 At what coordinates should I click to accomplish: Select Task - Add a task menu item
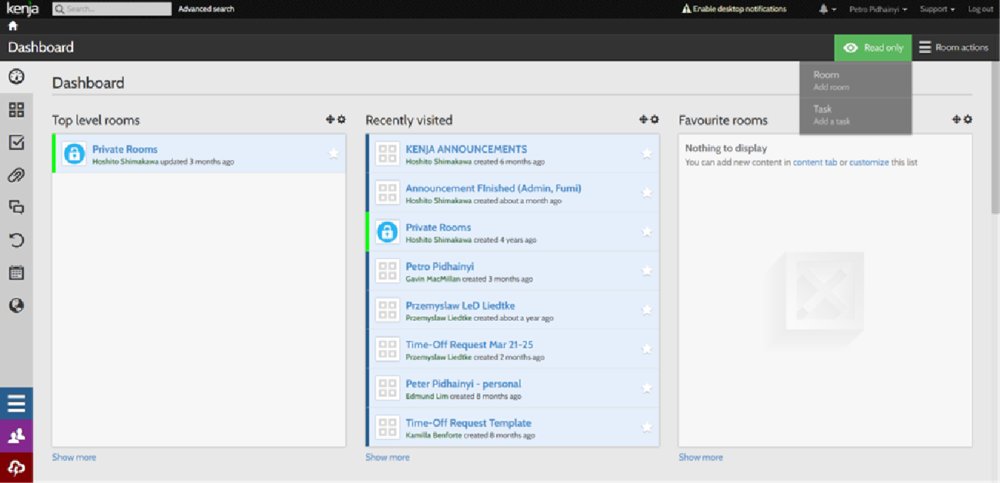(855, 115)
